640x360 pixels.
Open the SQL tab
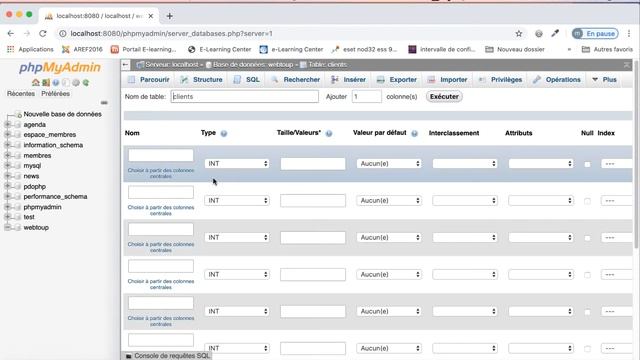tap(247, 80)
